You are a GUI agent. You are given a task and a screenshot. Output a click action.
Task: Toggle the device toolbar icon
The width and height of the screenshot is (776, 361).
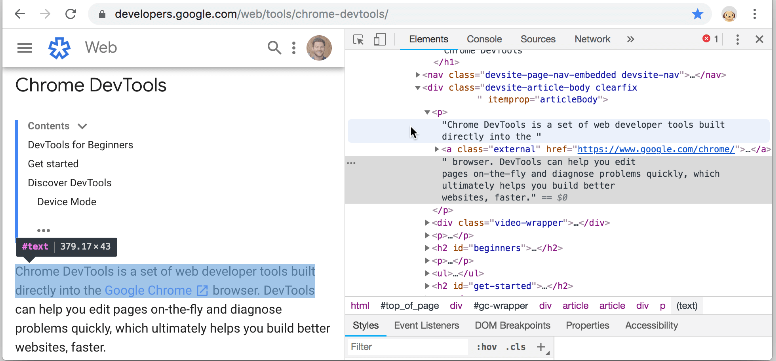pos(380,40)
